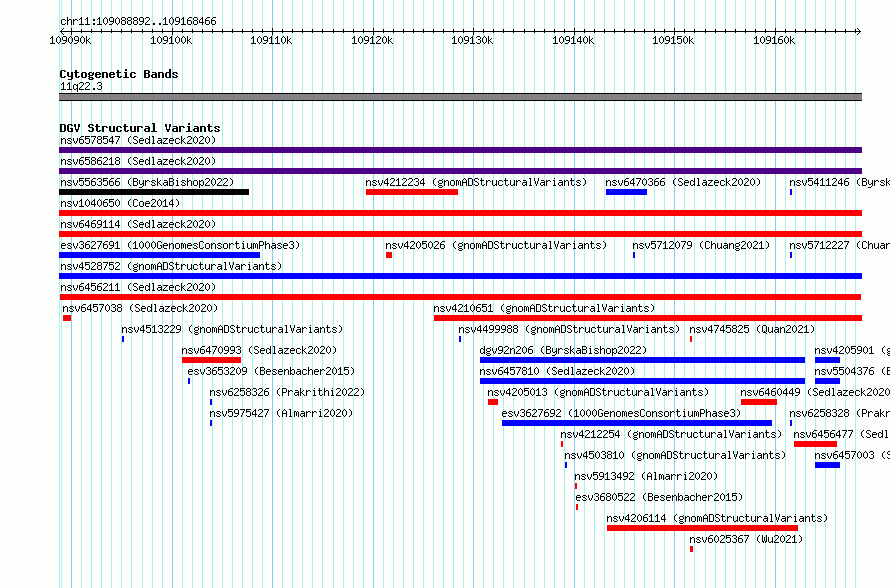Viewport: 890px width, 588px height.
Task: Click the 109120k ruler position
Action: pyautogui.click(x=372, y=40)
